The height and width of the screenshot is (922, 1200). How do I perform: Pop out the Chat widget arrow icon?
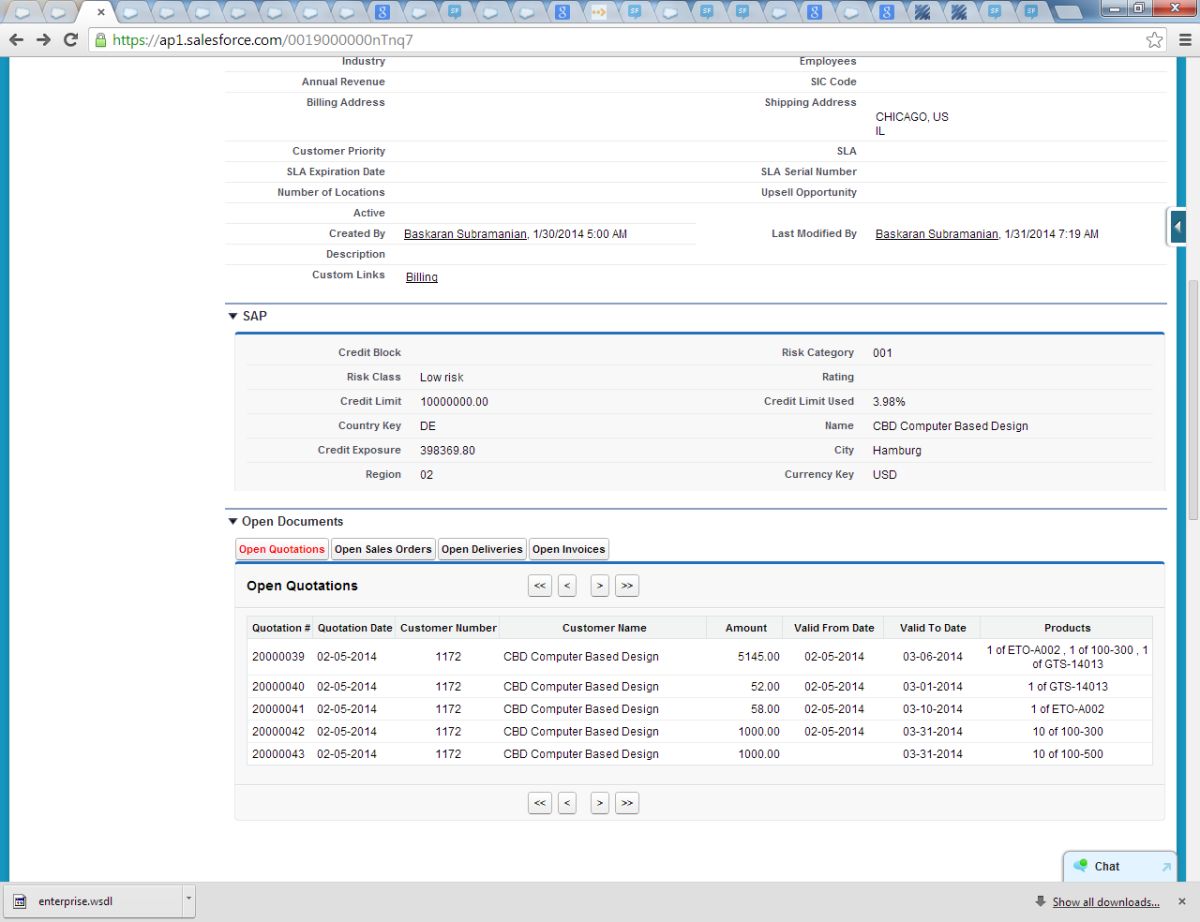[x=1166, y=867]
